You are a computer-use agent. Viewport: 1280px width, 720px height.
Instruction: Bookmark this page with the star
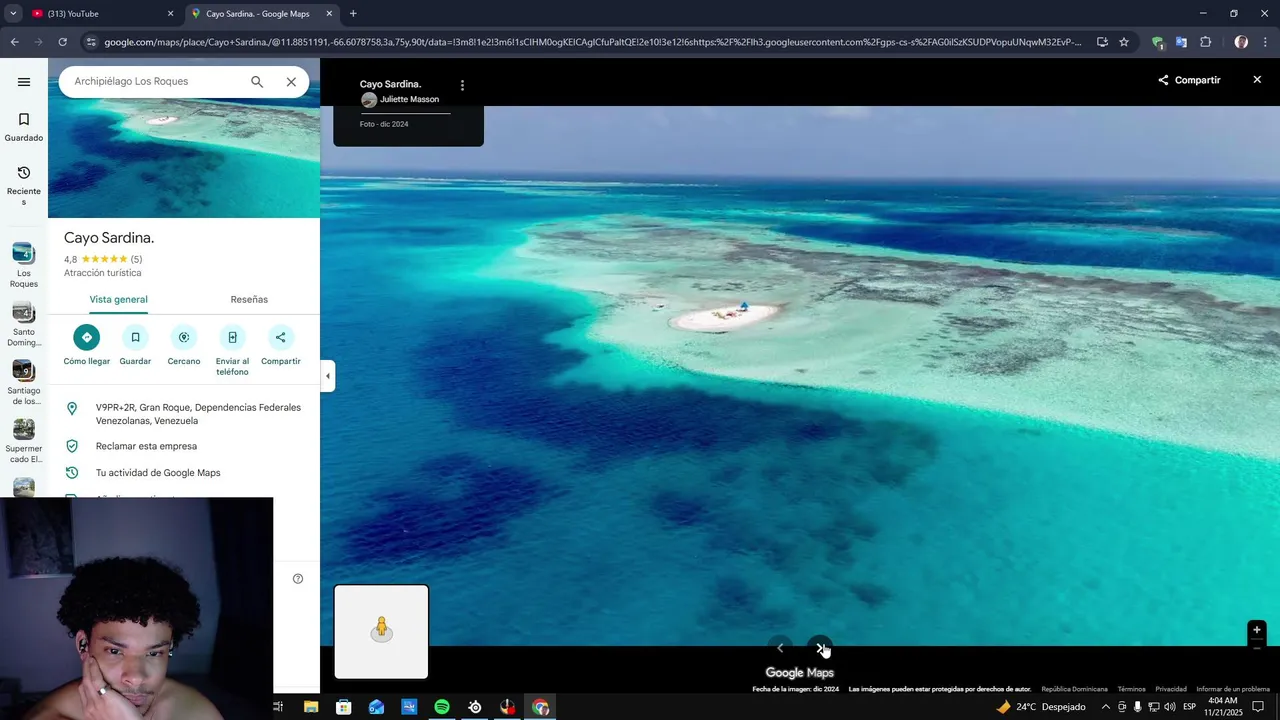pyautogui.click(x=1124, y=42)
